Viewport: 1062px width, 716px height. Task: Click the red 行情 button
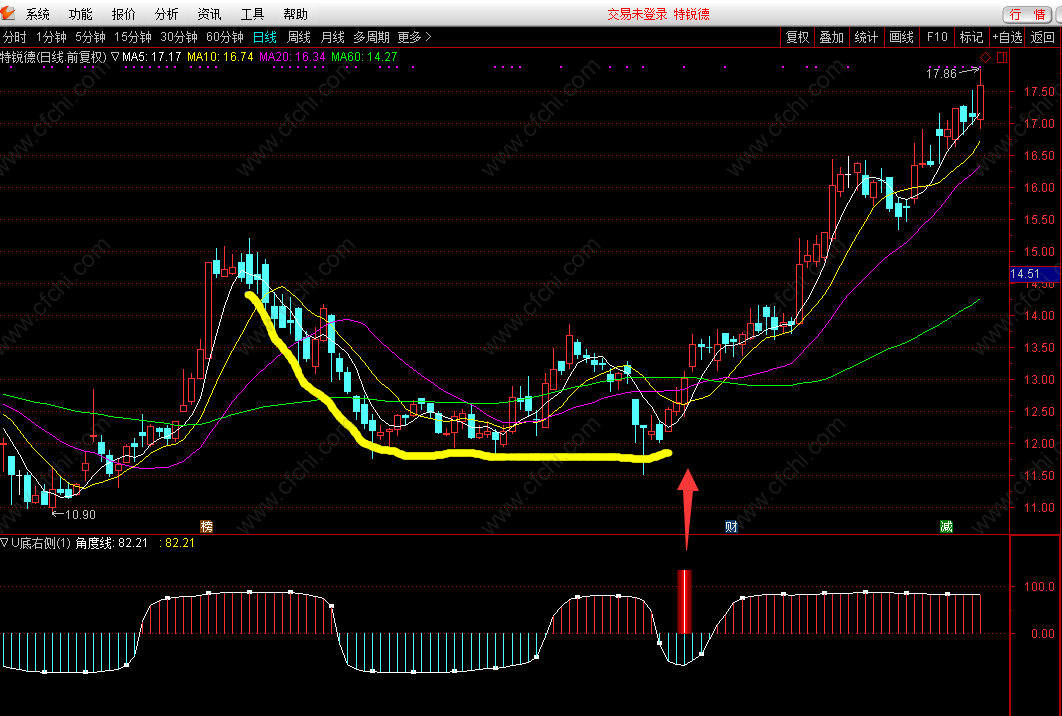1027,14
